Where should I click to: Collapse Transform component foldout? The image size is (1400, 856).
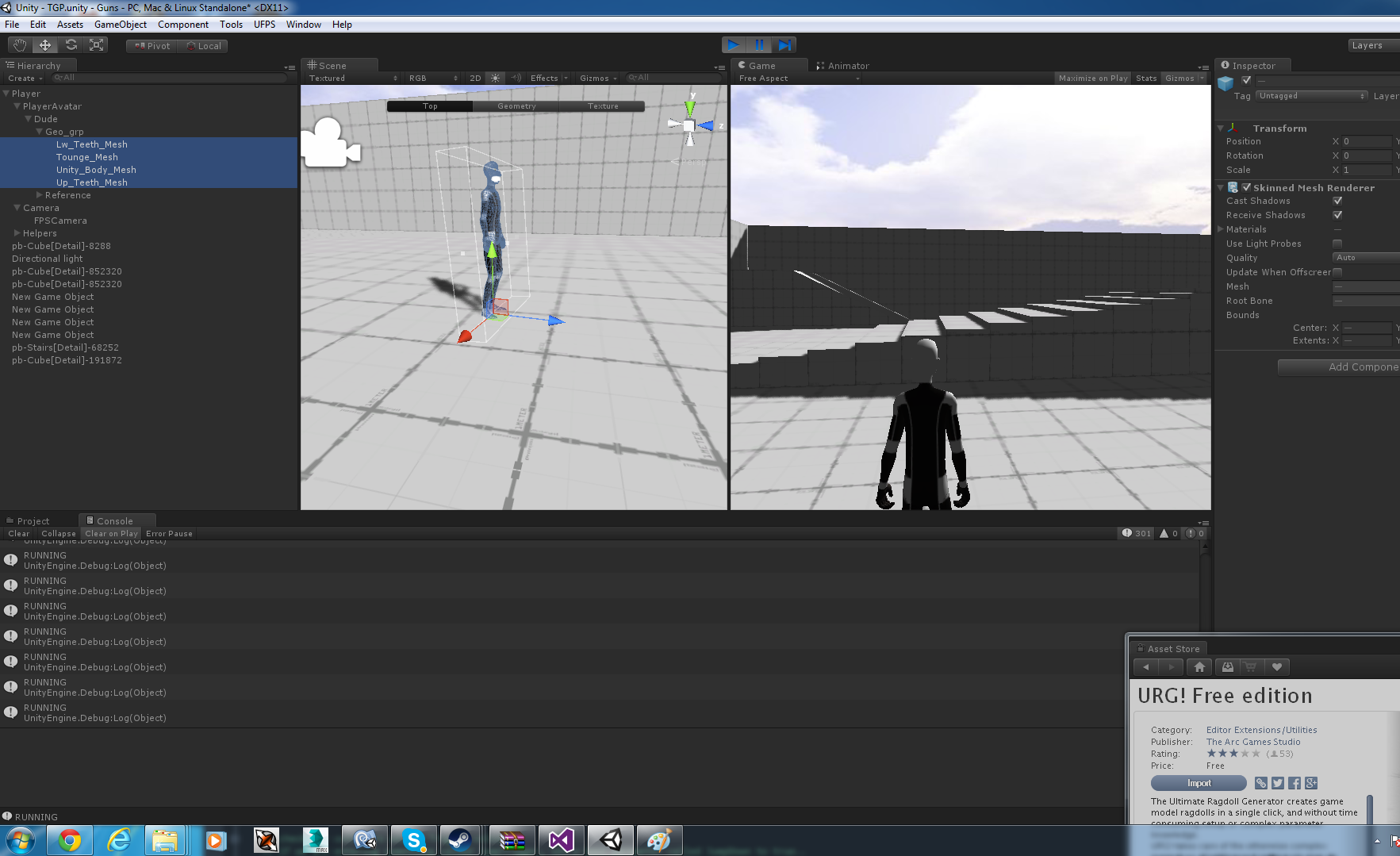(1221, 128)
